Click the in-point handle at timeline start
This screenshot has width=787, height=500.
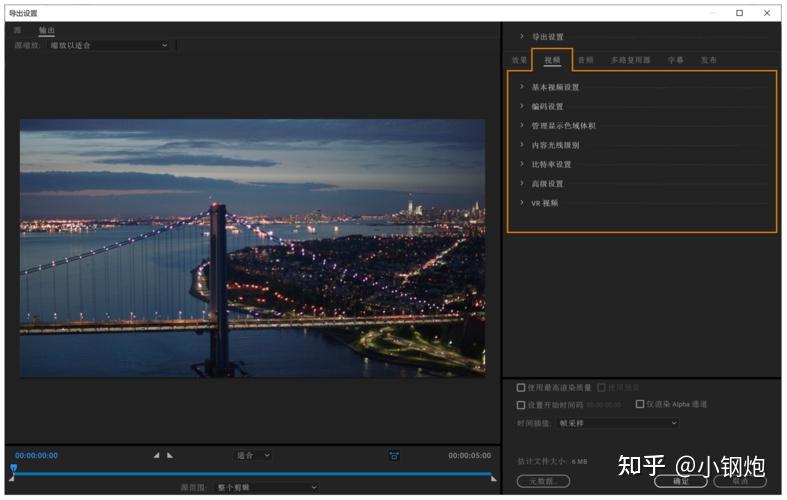(x=12, y=479)
